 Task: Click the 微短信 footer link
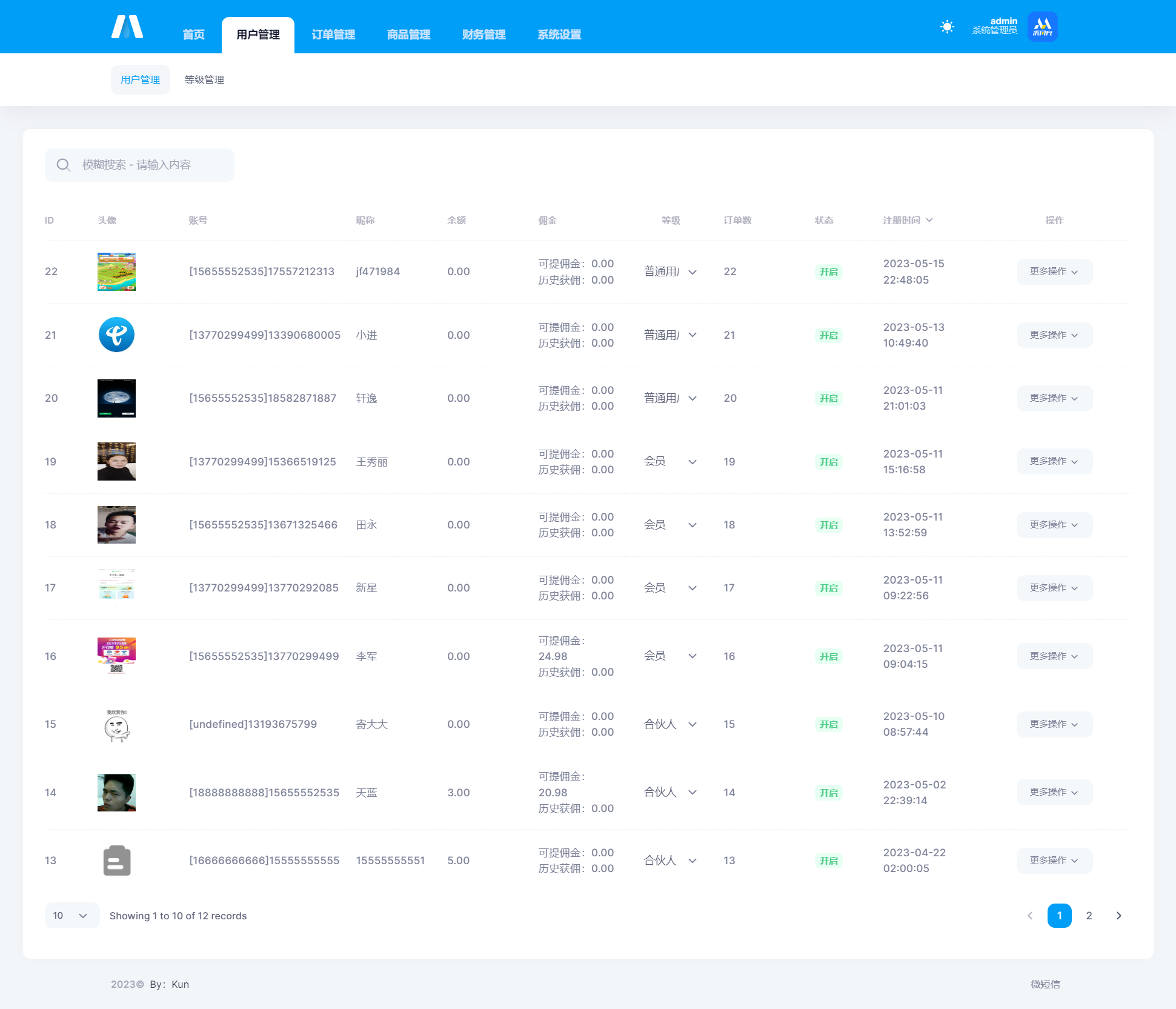[1045, 985]
